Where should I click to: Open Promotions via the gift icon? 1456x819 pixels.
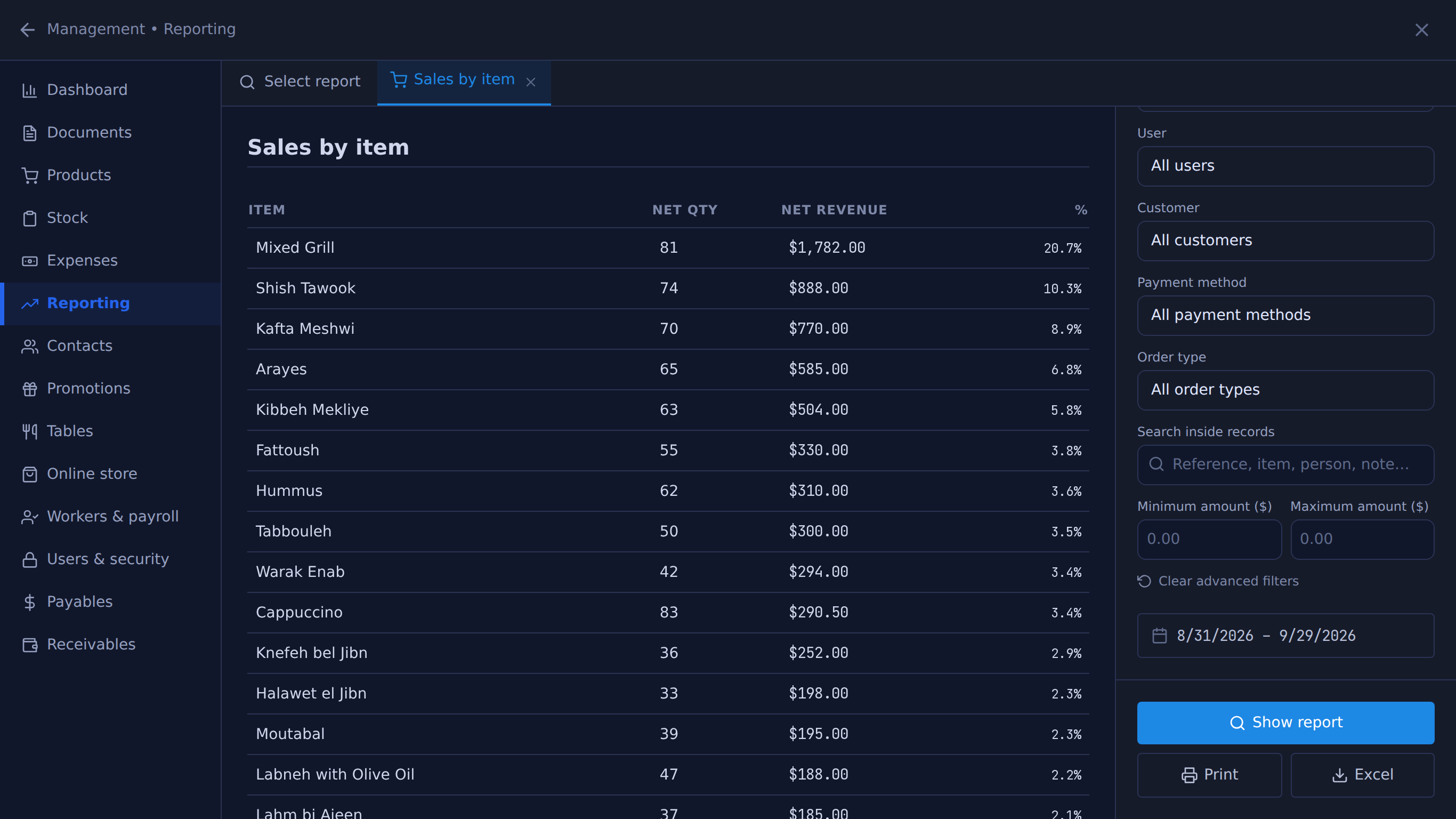(x=29, y=389)
